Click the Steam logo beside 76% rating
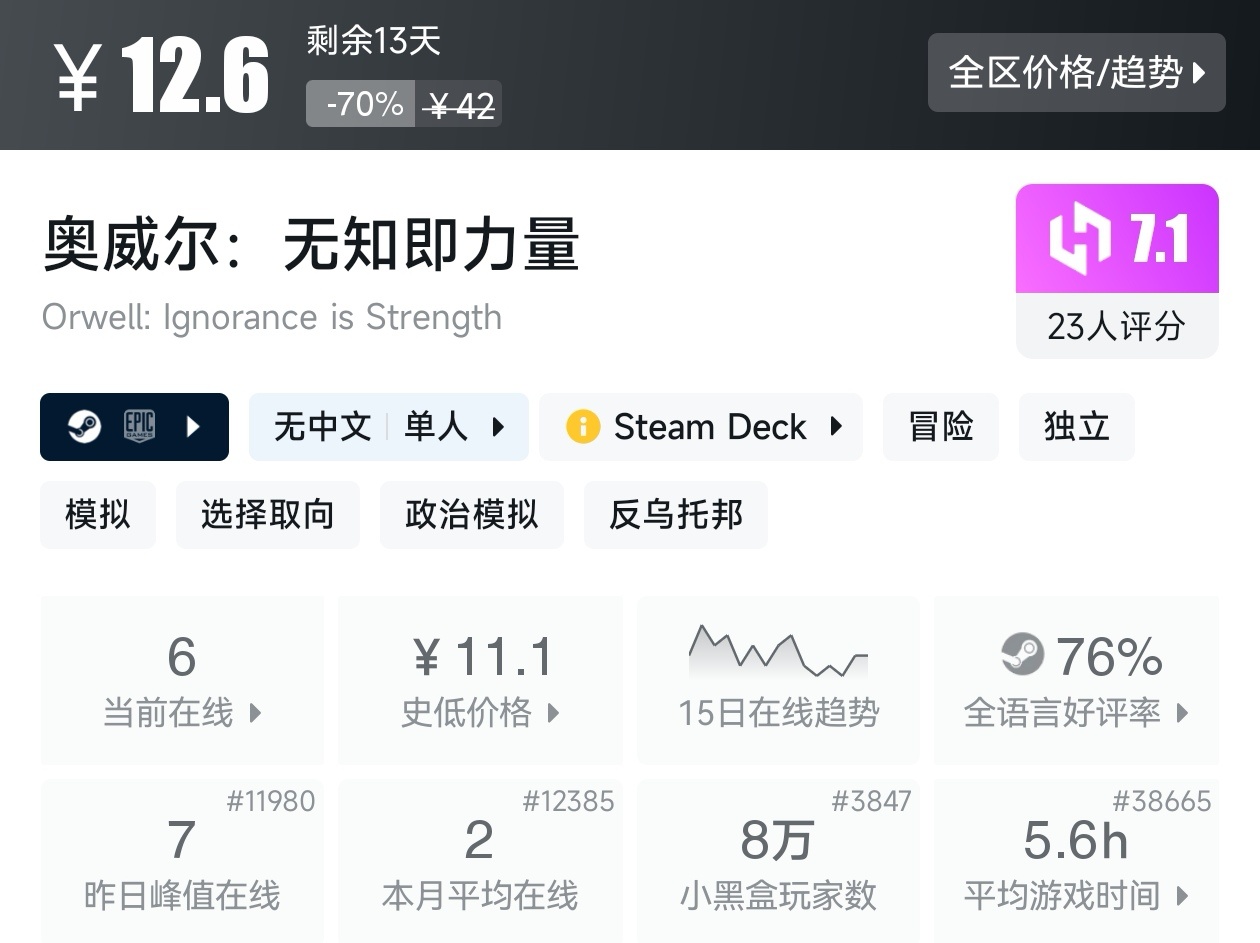1260x943 pixels. (x=1022, y=655)
